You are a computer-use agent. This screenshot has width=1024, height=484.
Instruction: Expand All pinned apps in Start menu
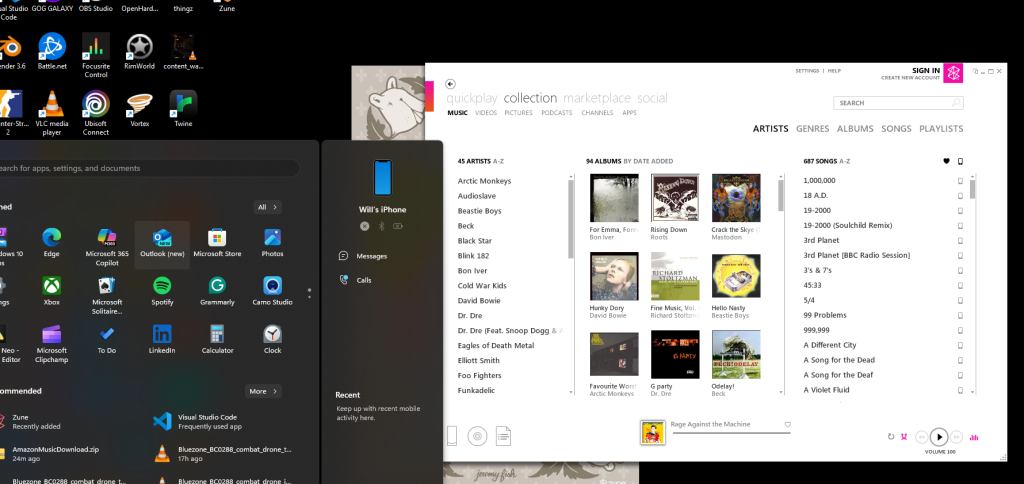(268, 207)
